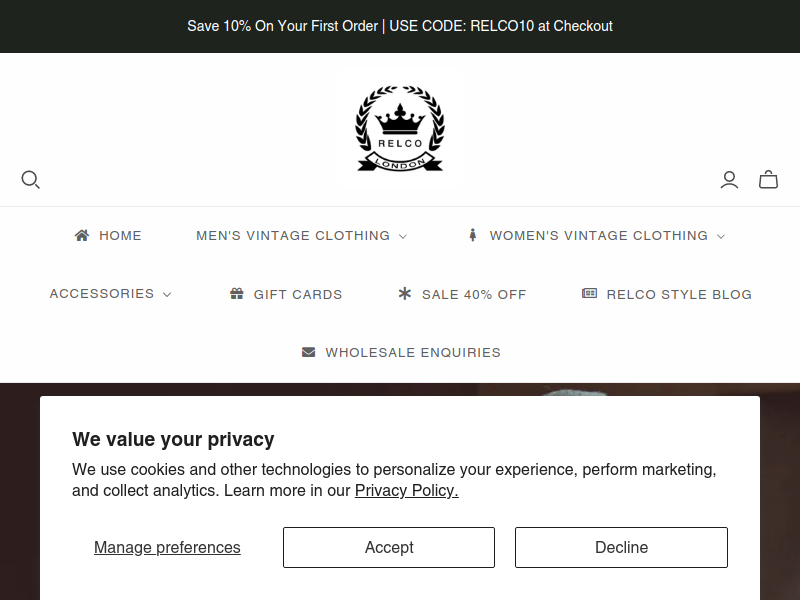Click the Relco London crest logo

pos(400,128)
